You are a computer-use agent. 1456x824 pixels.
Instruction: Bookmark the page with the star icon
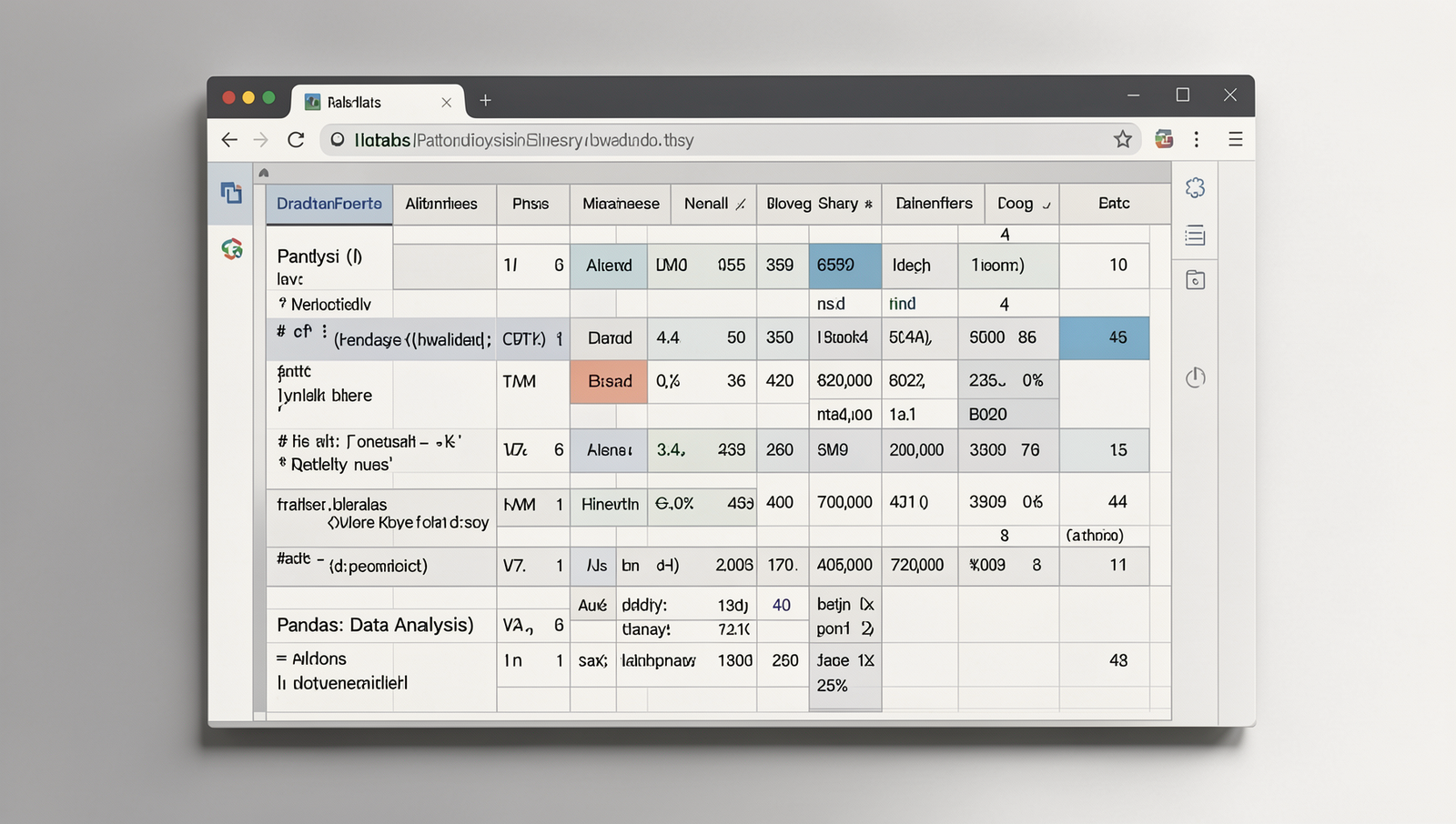(x=1123, y=139)
